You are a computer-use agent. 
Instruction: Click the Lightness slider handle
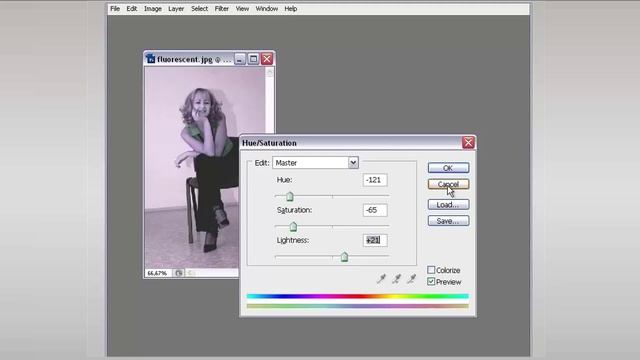[344, 257]
